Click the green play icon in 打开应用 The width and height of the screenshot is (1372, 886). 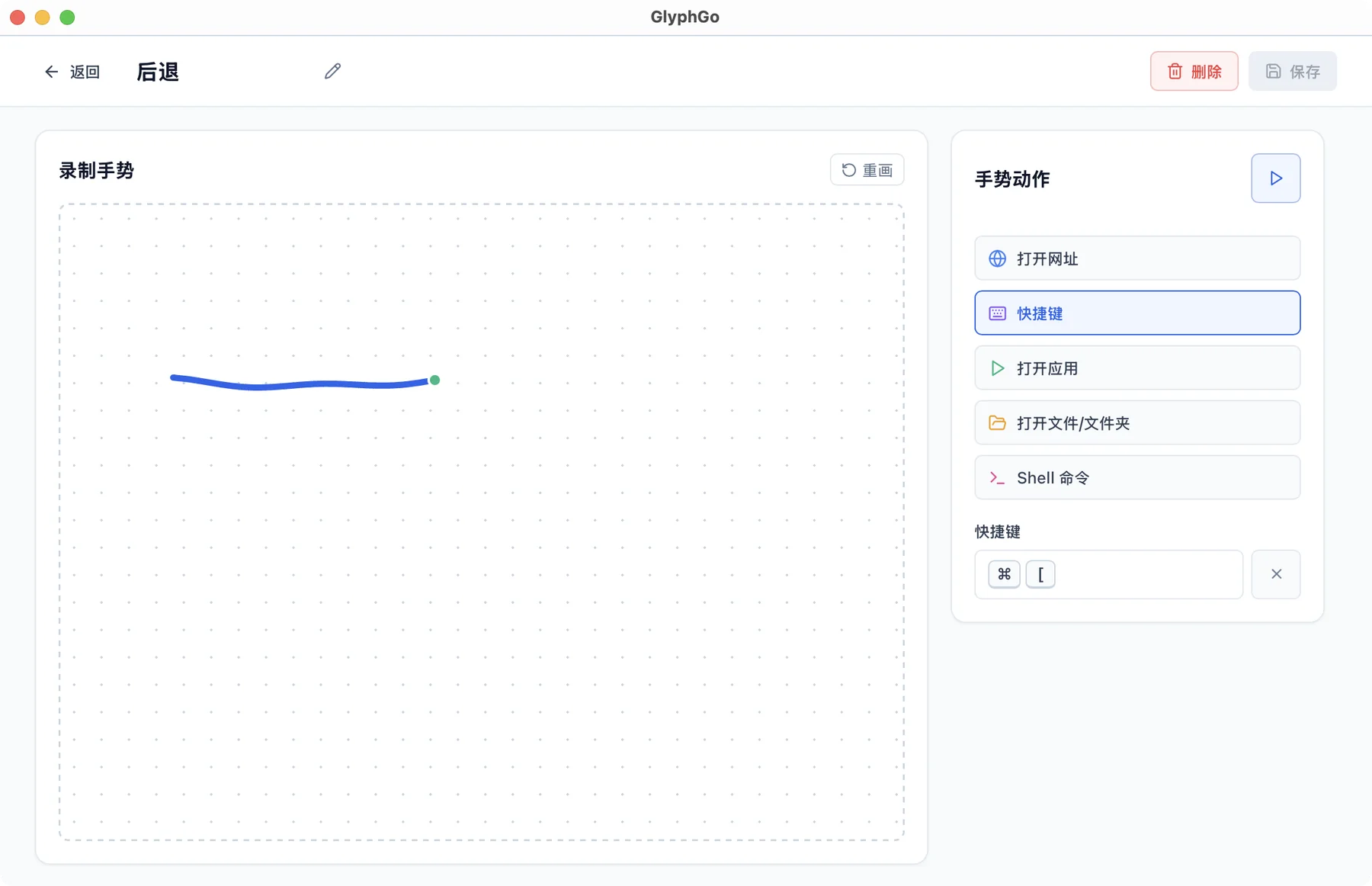pos(997,368)
